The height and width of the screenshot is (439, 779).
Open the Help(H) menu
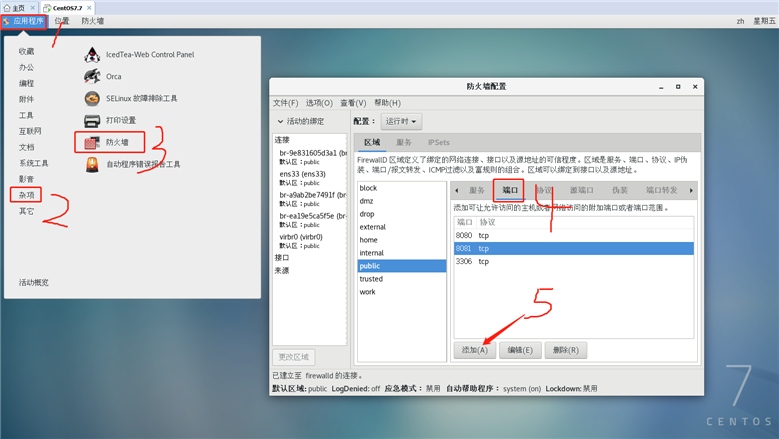coord(388,103)
